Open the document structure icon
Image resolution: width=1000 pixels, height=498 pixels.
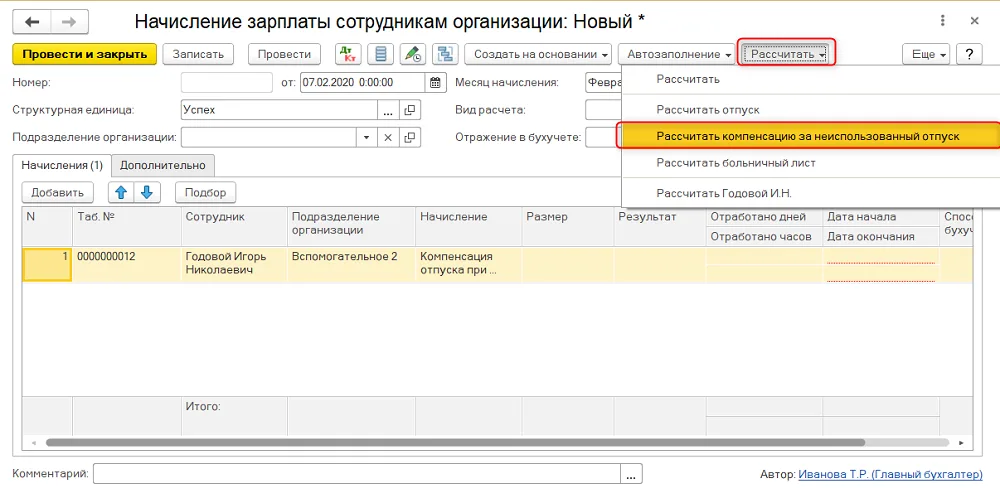[445, 54]
